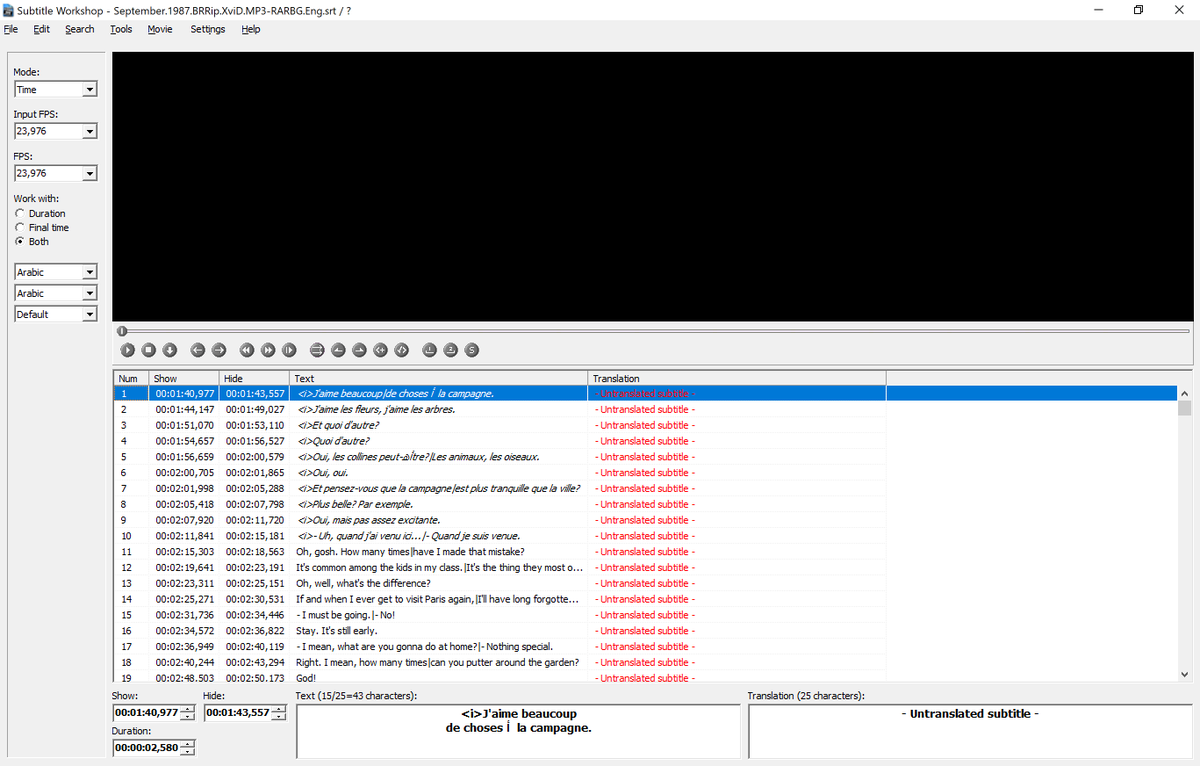
Task: Click the Stop playback button
Action: [149, 350]
